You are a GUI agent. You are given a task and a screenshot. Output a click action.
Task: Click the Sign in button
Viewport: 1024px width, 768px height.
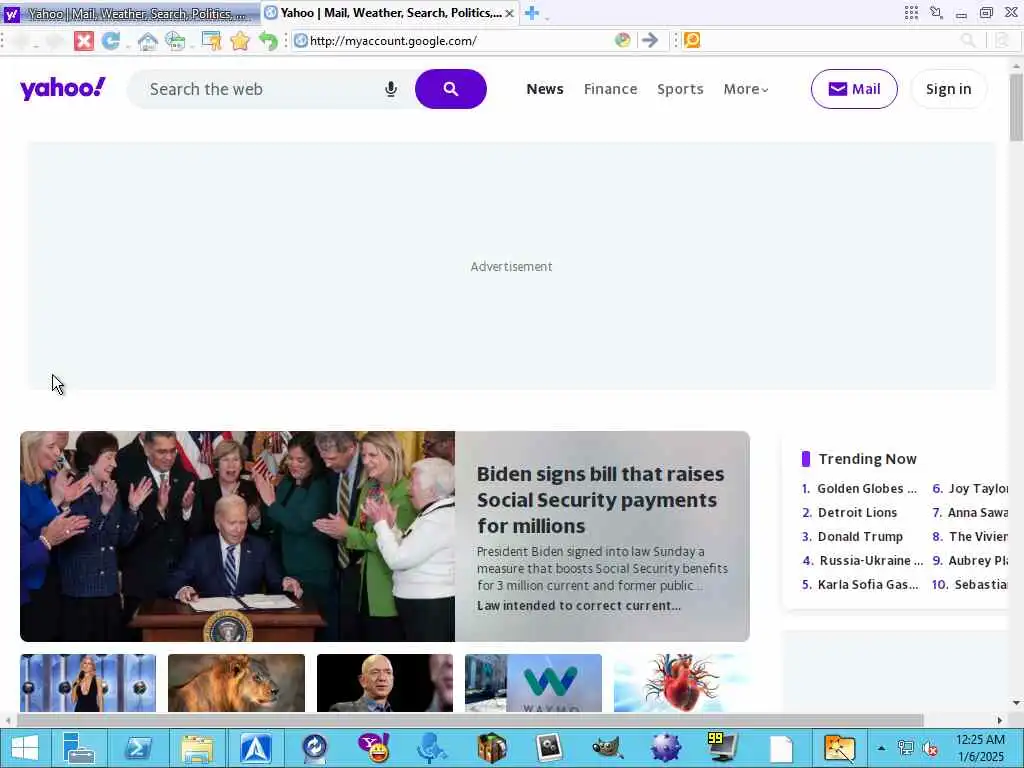[948, 89]
